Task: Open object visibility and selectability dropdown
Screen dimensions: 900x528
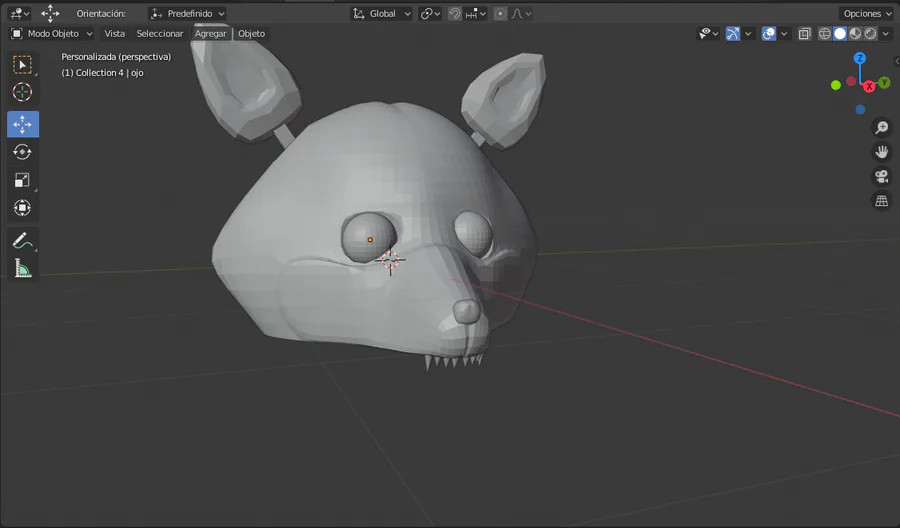Action: coord(708,34)
